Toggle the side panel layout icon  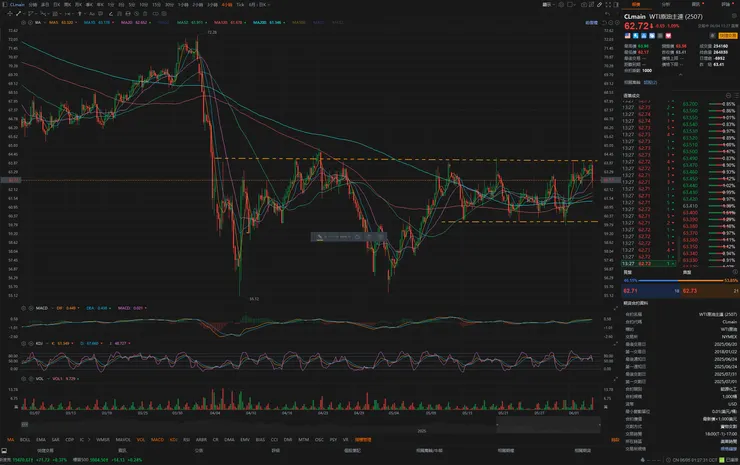(616, 4)
